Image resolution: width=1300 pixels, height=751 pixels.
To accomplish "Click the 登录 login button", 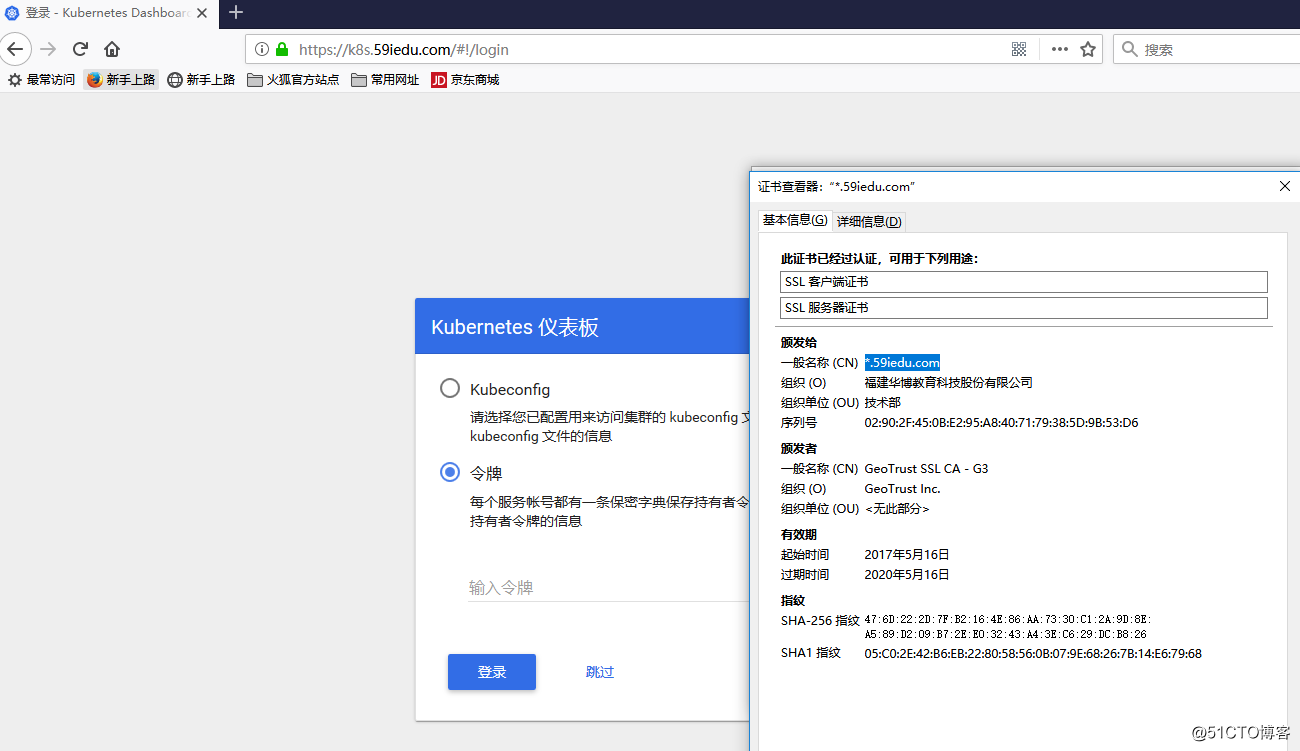I will (492, 672).
